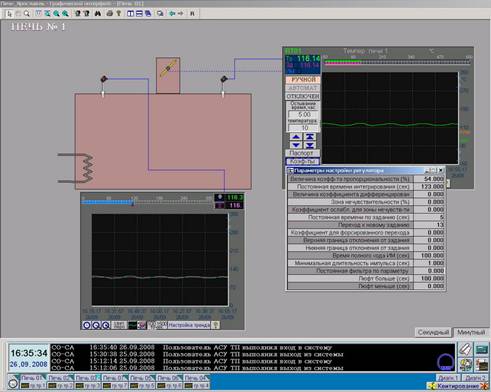Click the Диагн 1 button
This screenshot has width=491, height=392.
(x=448, y=378)
